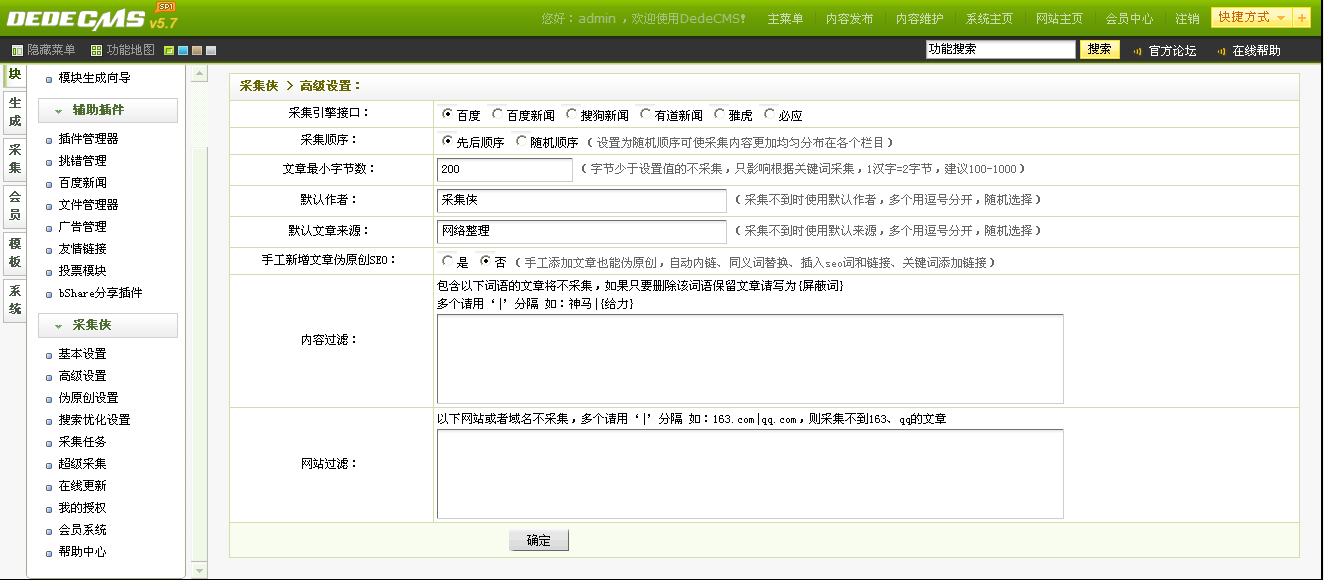Click the 默认作者 input field
This screenshot has height=580, width=1325.
pyautogui.click(x=581, y=201)
